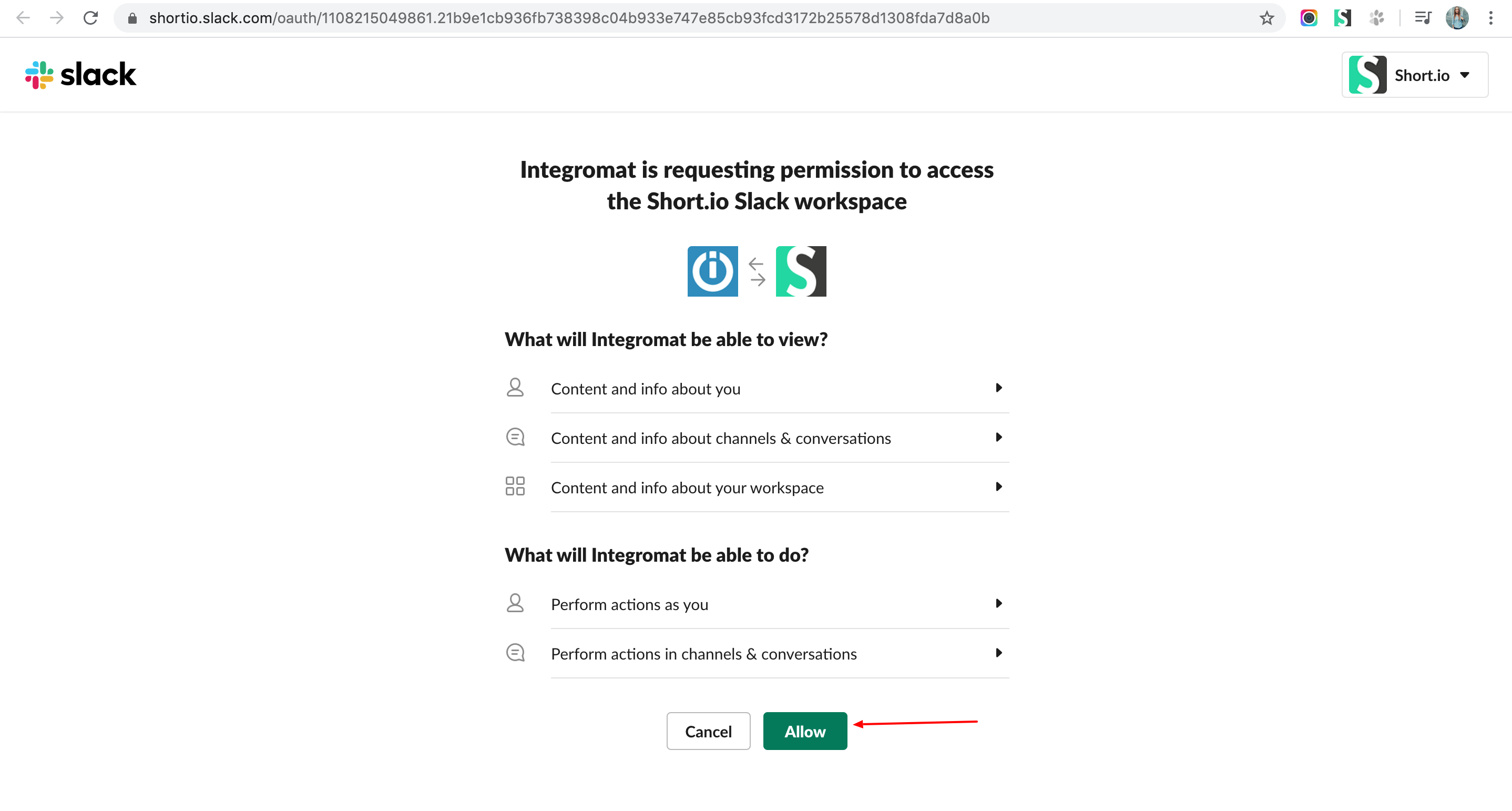1512x811 pixels.
Task: Click the camera-style browser extension icon
Action: [x=1309, y=18]
